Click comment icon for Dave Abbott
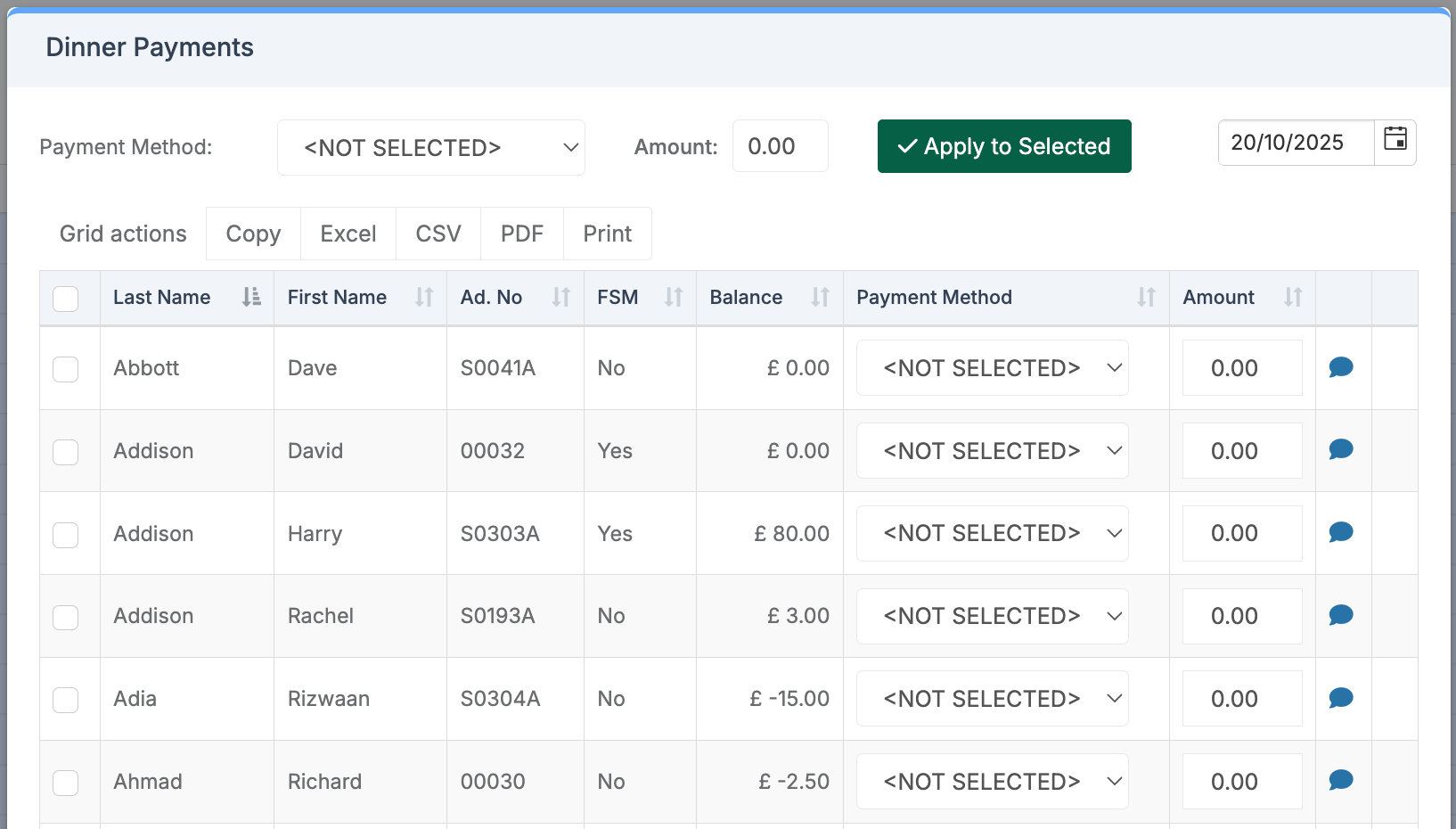The image size is (1456, 829). pos(1341,367)
